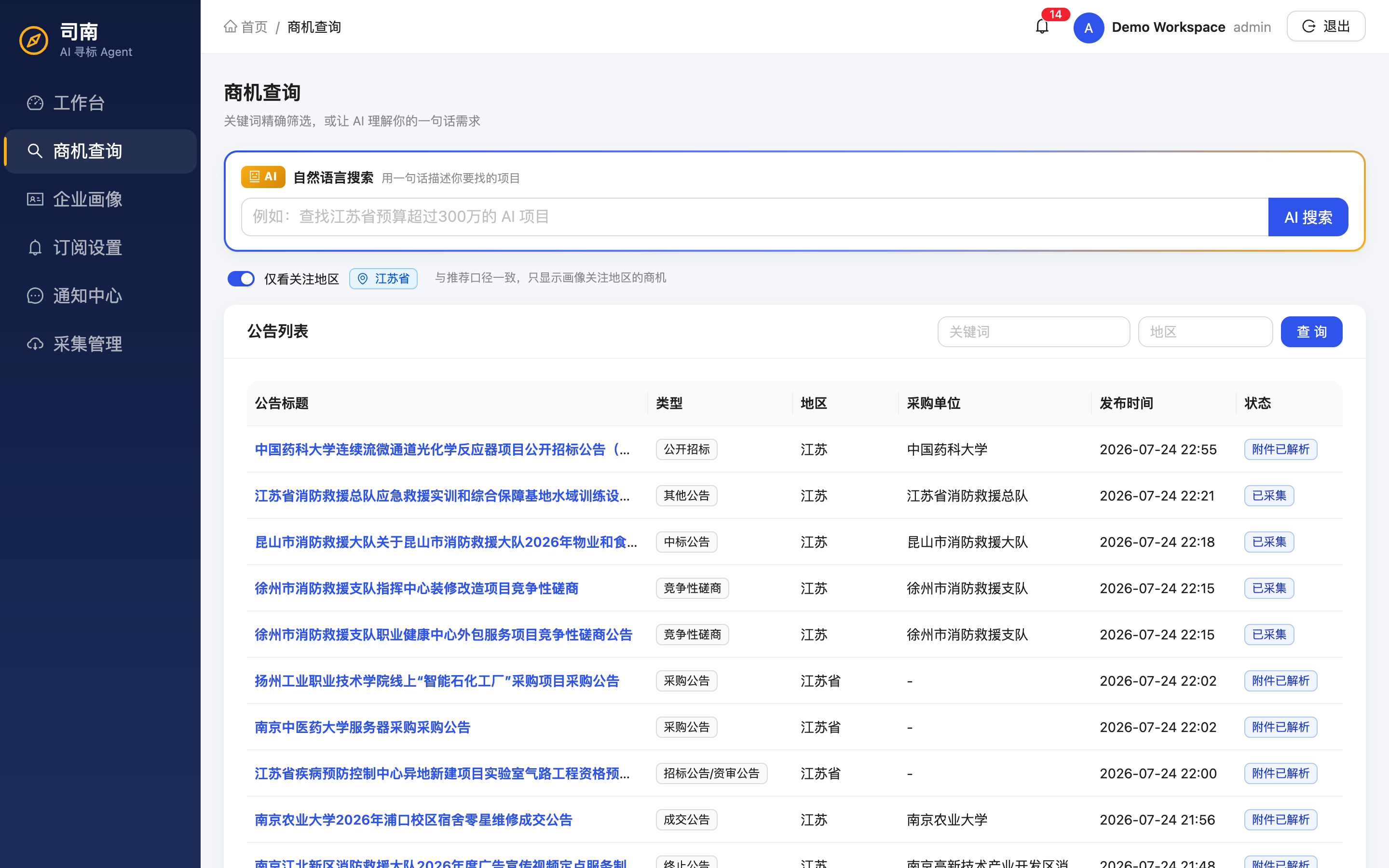Image resolution: width=1389 pixels, height=868 pixels.
Task: Open 中国药科大学连续流微通道 announcement link
Action: coord(442,449)
